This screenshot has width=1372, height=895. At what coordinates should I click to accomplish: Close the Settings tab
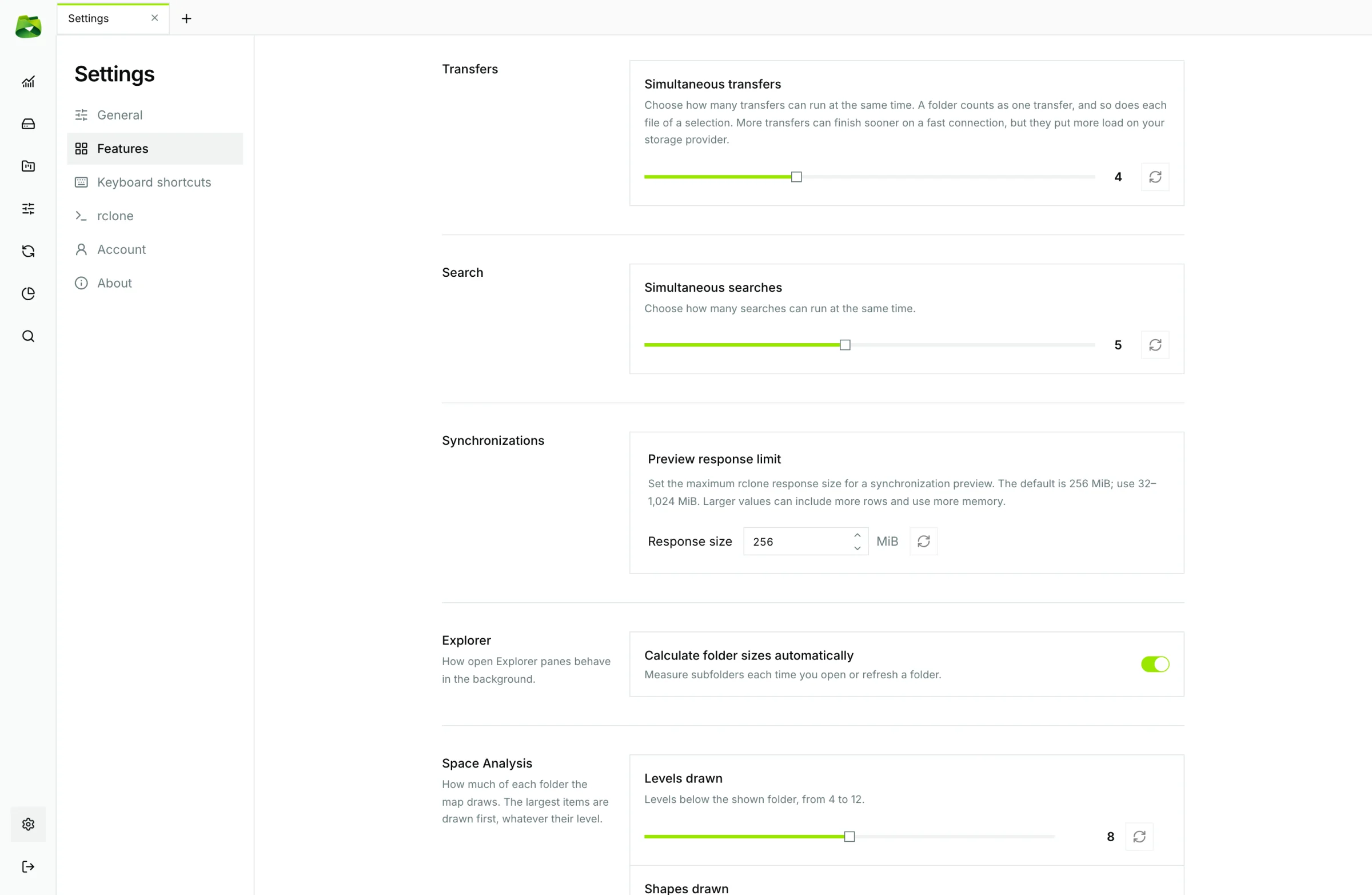coord(154,18)
